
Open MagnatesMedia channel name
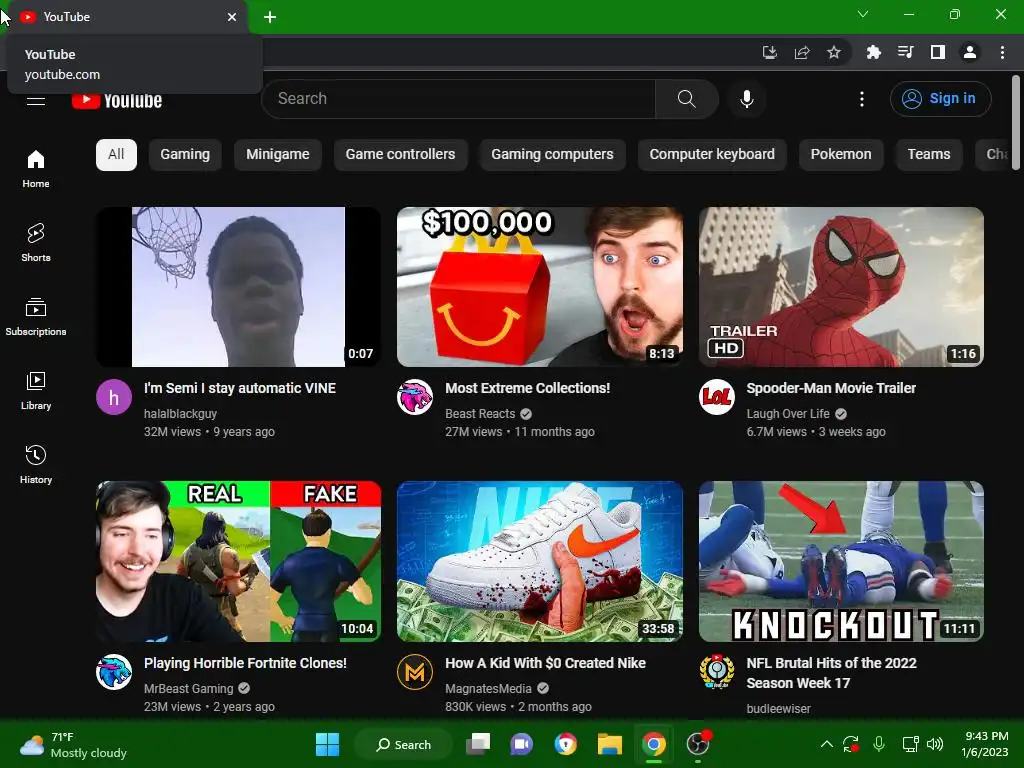coord(488,688)
